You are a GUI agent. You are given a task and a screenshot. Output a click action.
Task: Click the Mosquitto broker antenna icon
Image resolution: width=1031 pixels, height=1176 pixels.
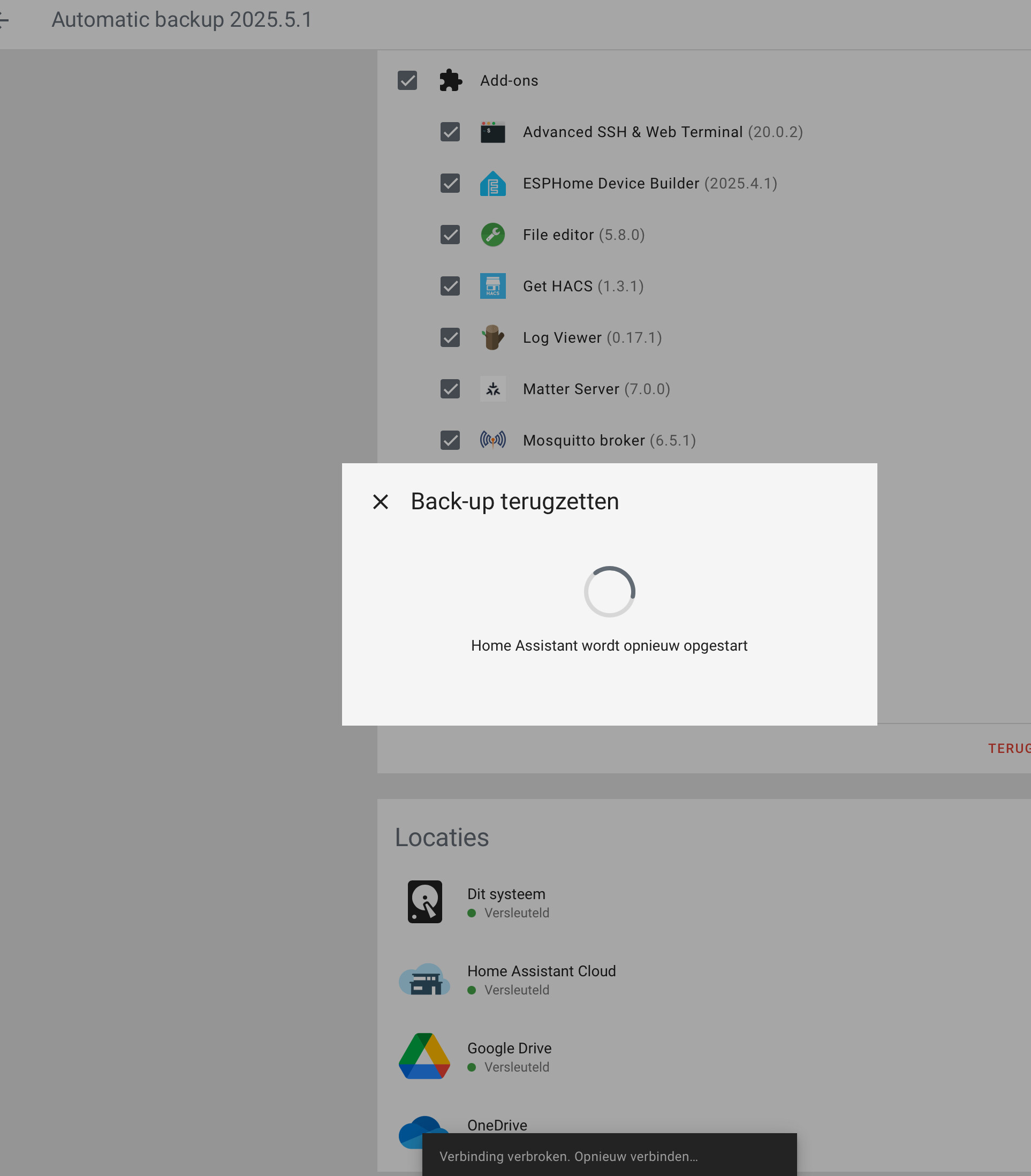click(x=493, y=440)
